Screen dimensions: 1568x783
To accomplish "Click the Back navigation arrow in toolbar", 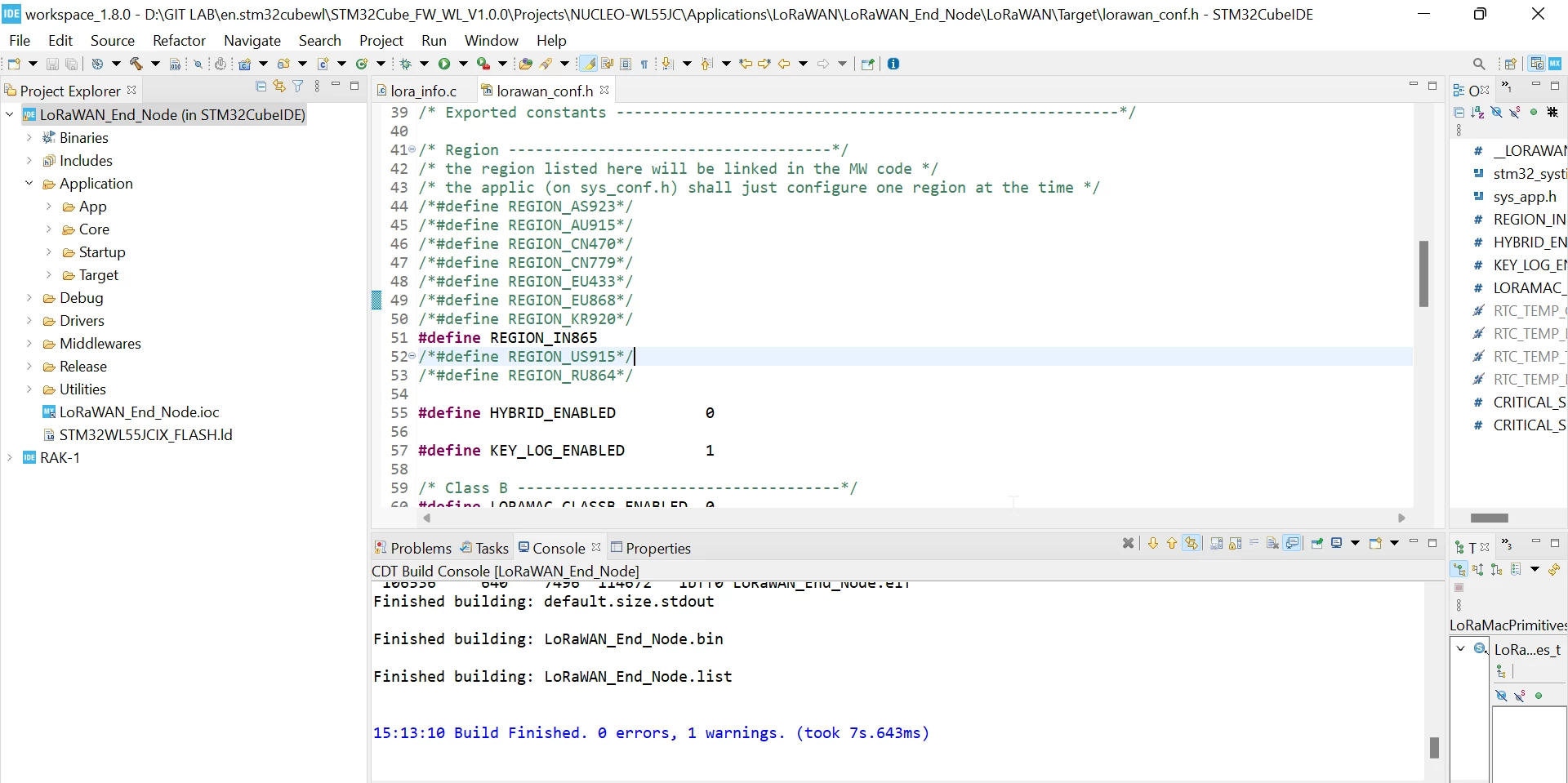I will coord(784,64).
